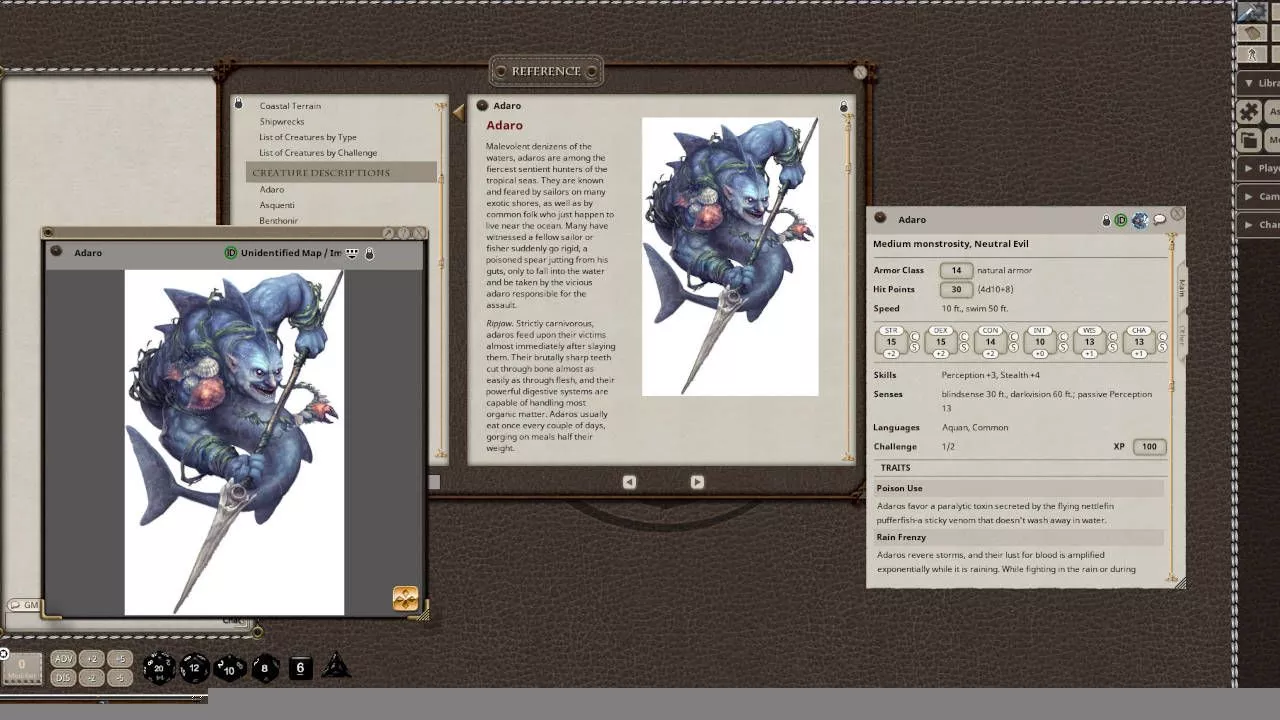The image size is (1280, 720).
Task: Click the ID icon in Adaro image window header
Action: click(x=231, y=253)
